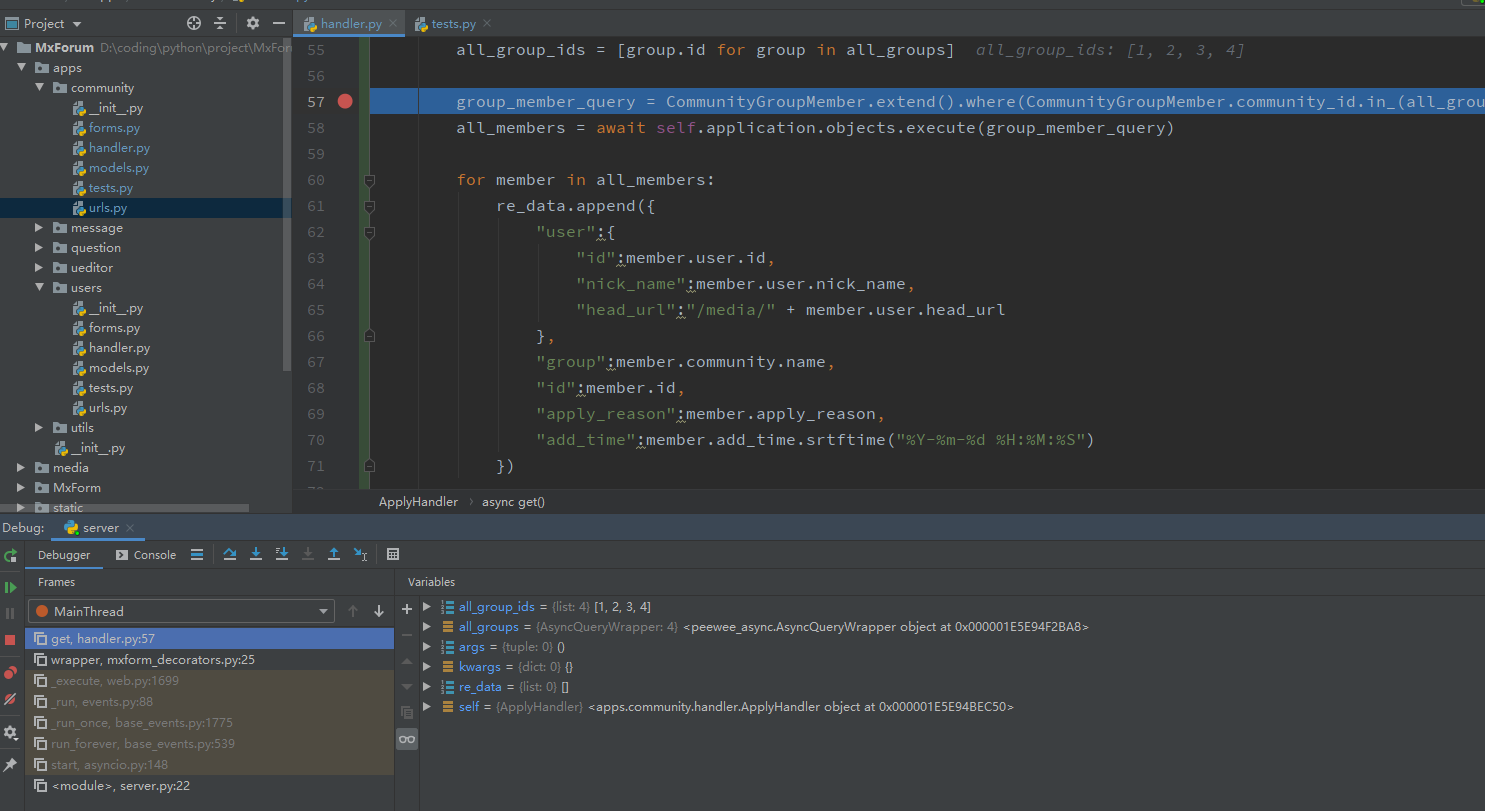1485x811 pixels.
Task: Click the Step Into icon
Action: point(256,554)
